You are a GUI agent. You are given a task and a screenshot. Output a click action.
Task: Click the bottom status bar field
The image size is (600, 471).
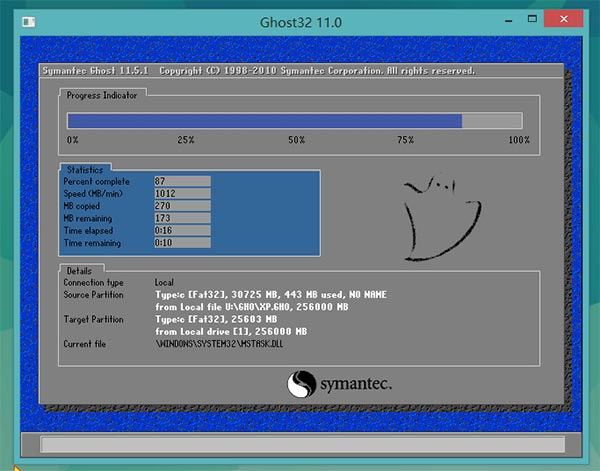[302, 445]
